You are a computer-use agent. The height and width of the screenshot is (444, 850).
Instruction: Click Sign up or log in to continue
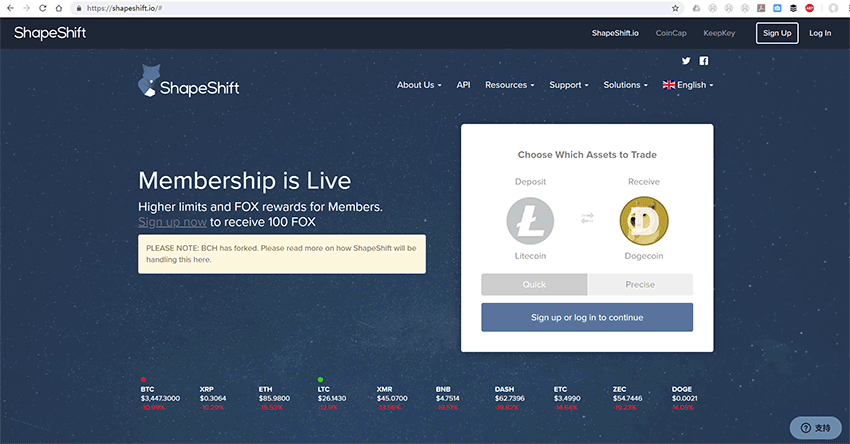587,317
